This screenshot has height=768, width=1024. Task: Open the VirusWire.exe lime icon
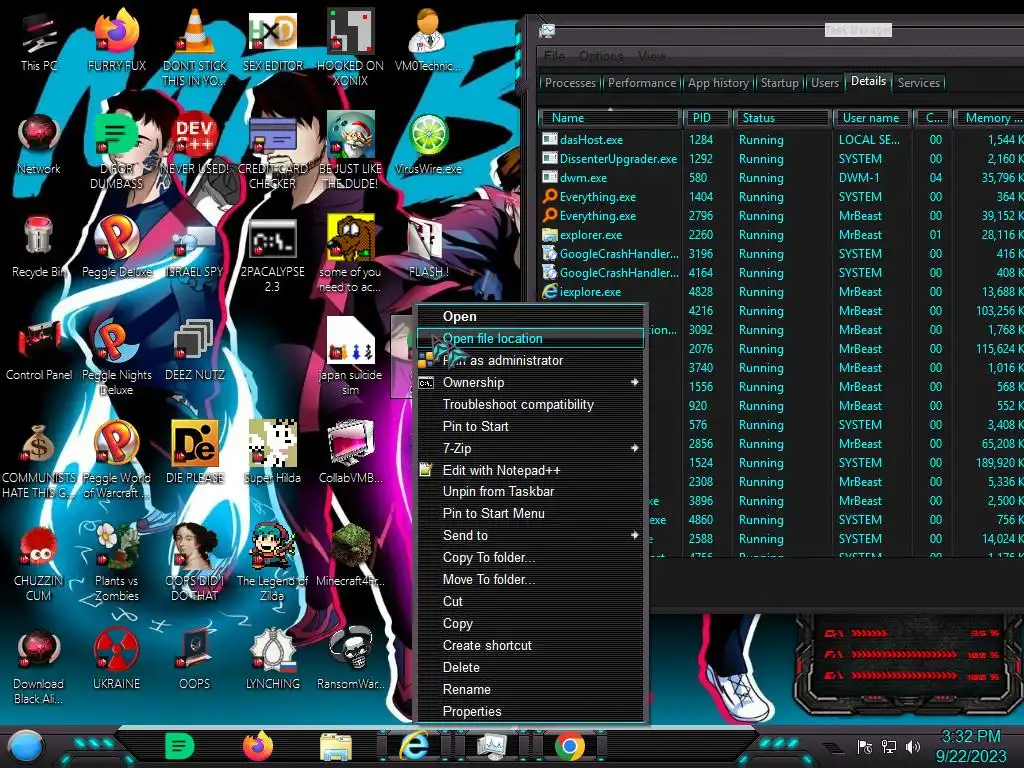pyautogui.click(x=428, y=144)
